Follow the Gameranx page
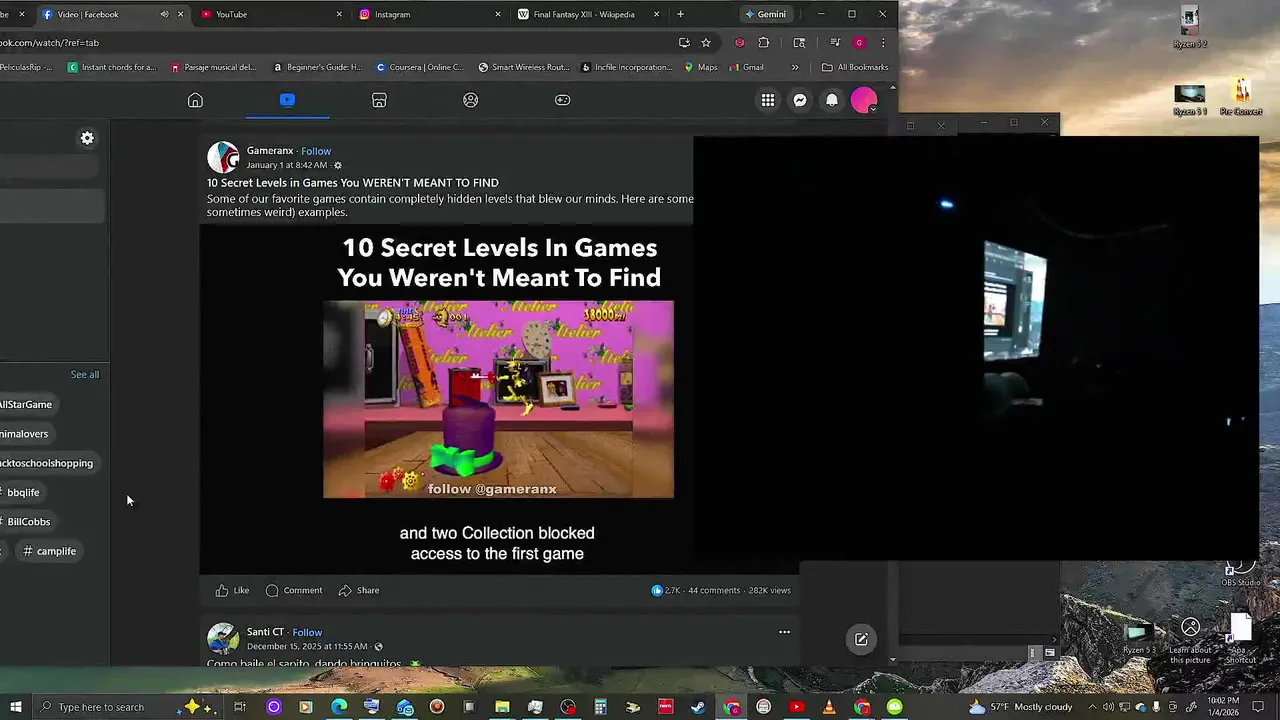Image resolution: width=1280 pixels, height=720 pixels. [316, 151]
